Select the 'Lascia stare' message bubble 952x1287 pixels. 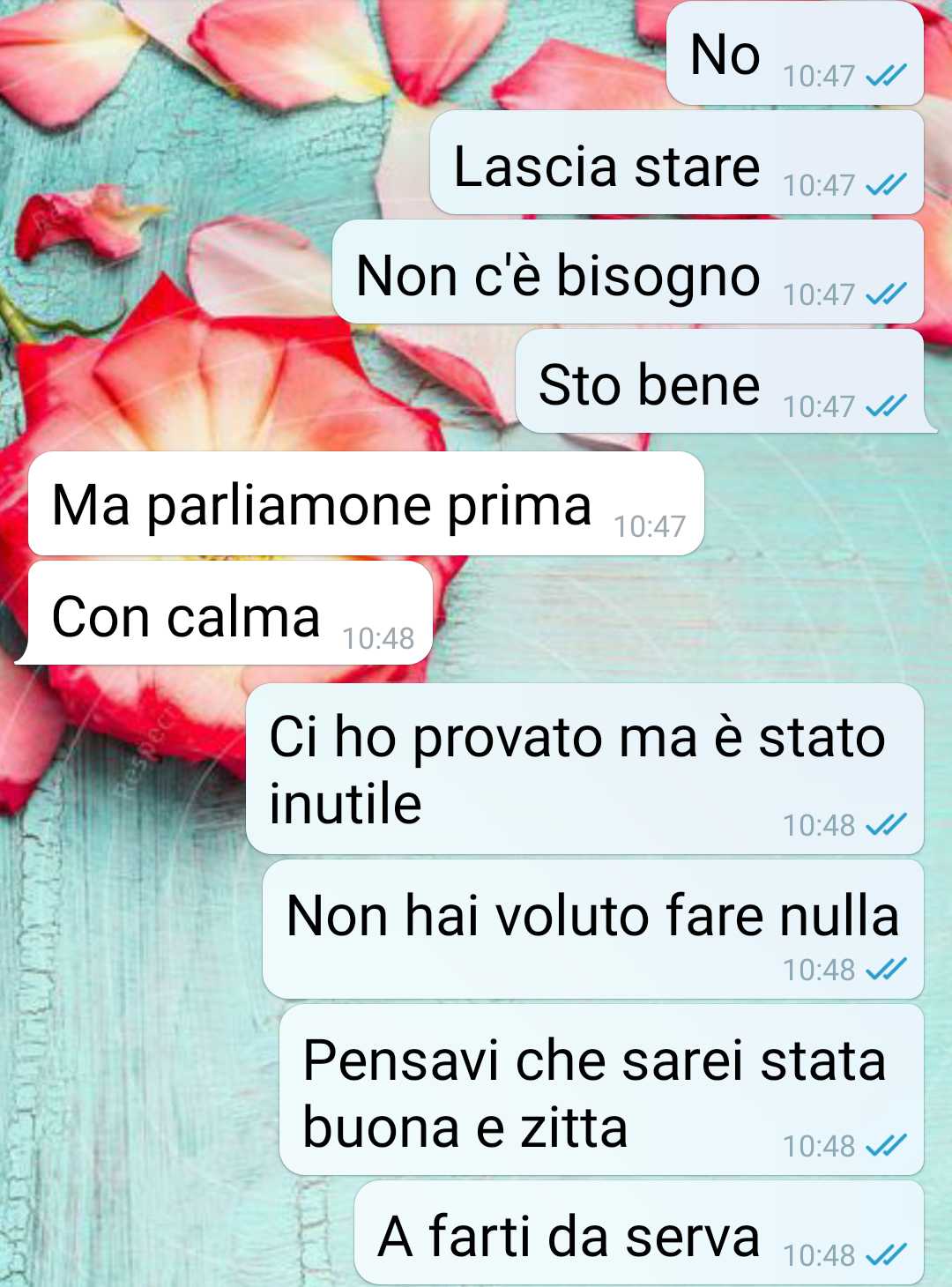pyautogui.click(x=677, y=162)
